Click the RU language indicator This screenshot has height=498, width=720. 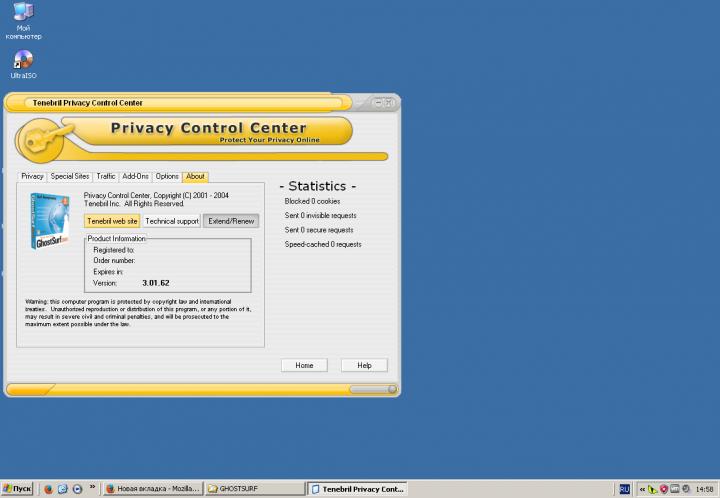[625, 489]
